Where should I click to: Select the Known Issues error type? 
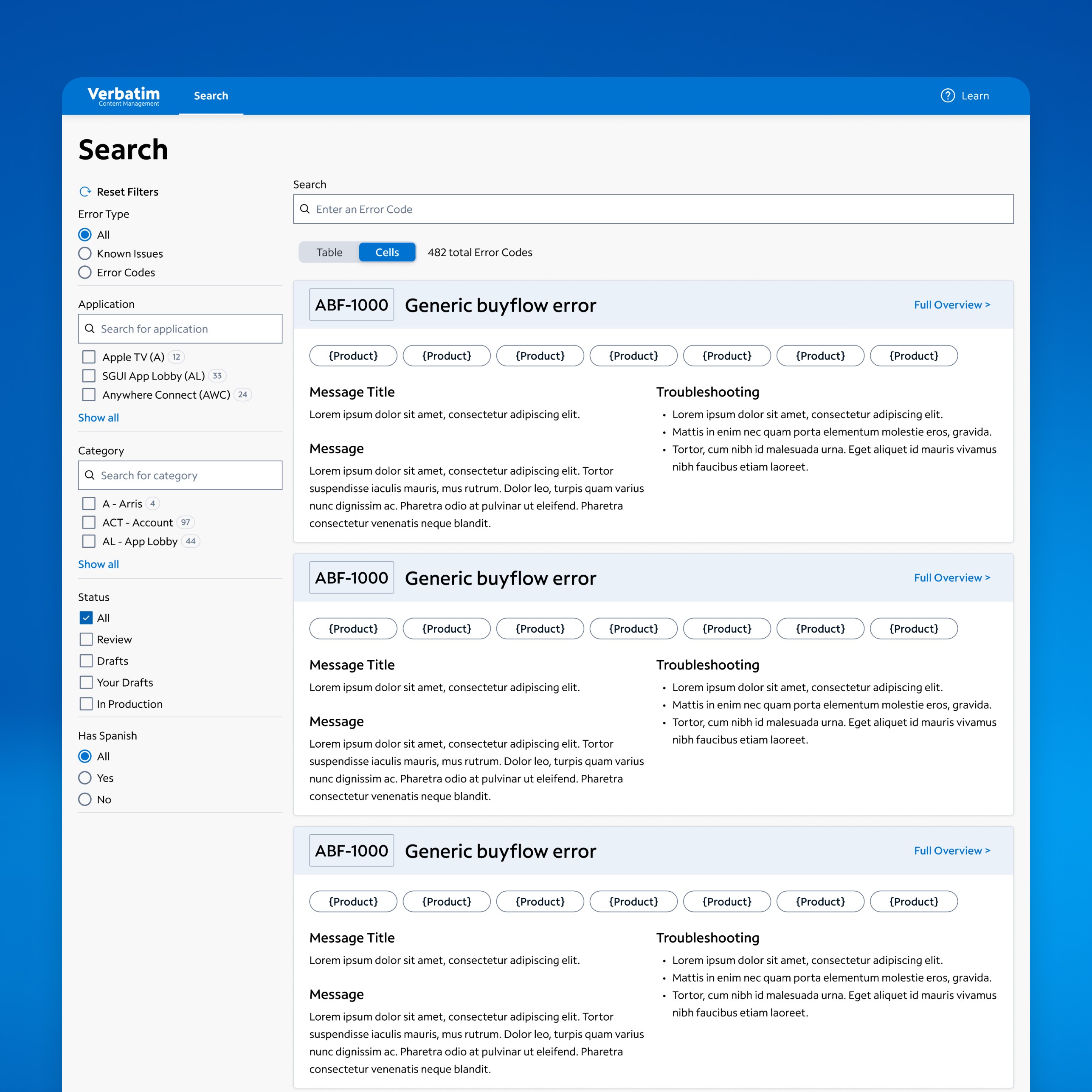(85, 253)
